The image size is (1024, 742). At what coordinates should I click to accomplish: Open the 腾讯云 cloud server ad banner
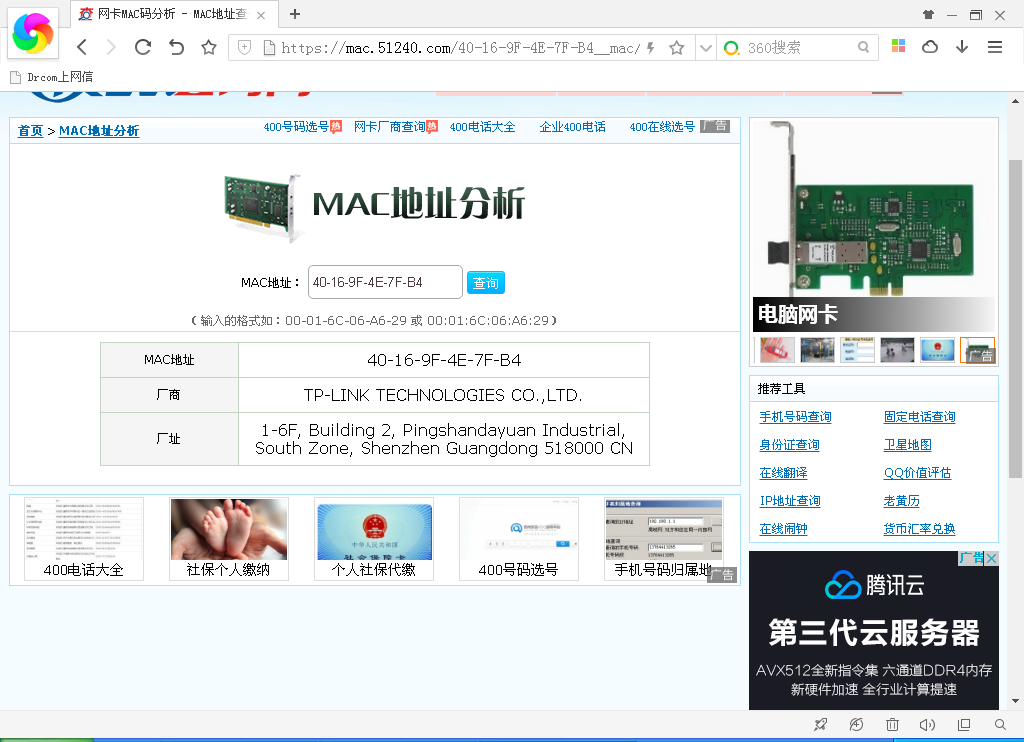[x=874, y=630]
